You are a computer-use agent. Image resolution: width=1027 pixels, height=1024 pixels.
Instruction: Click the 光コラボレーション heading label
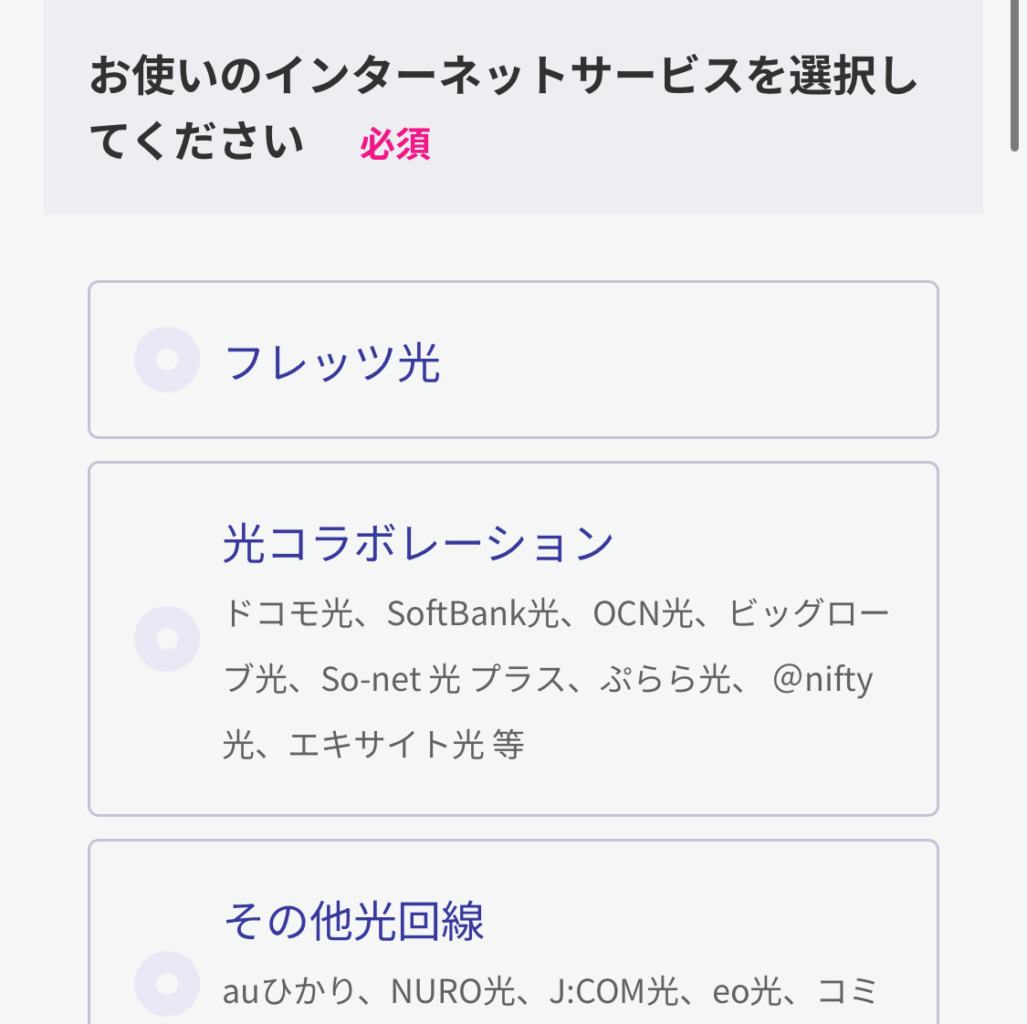click(x=418, y=543)
